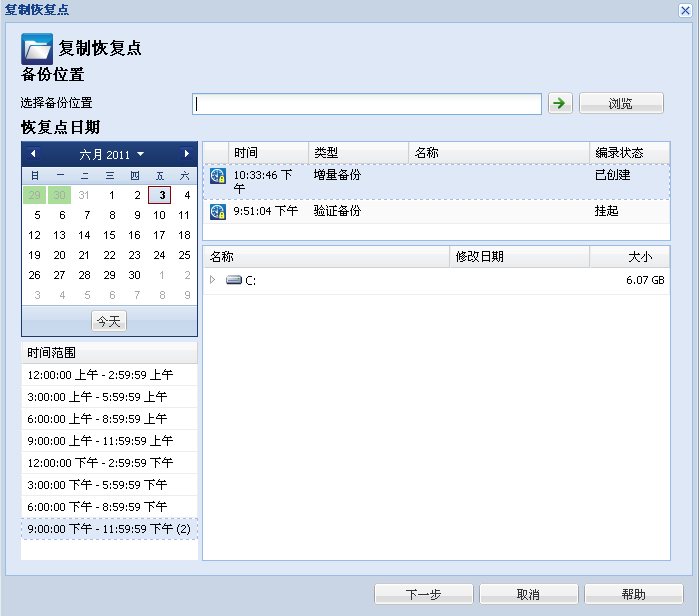This screenshot has height=616, width=699.
Task: Click the 增量备份 type cell
Action: (x=337, y=175)
